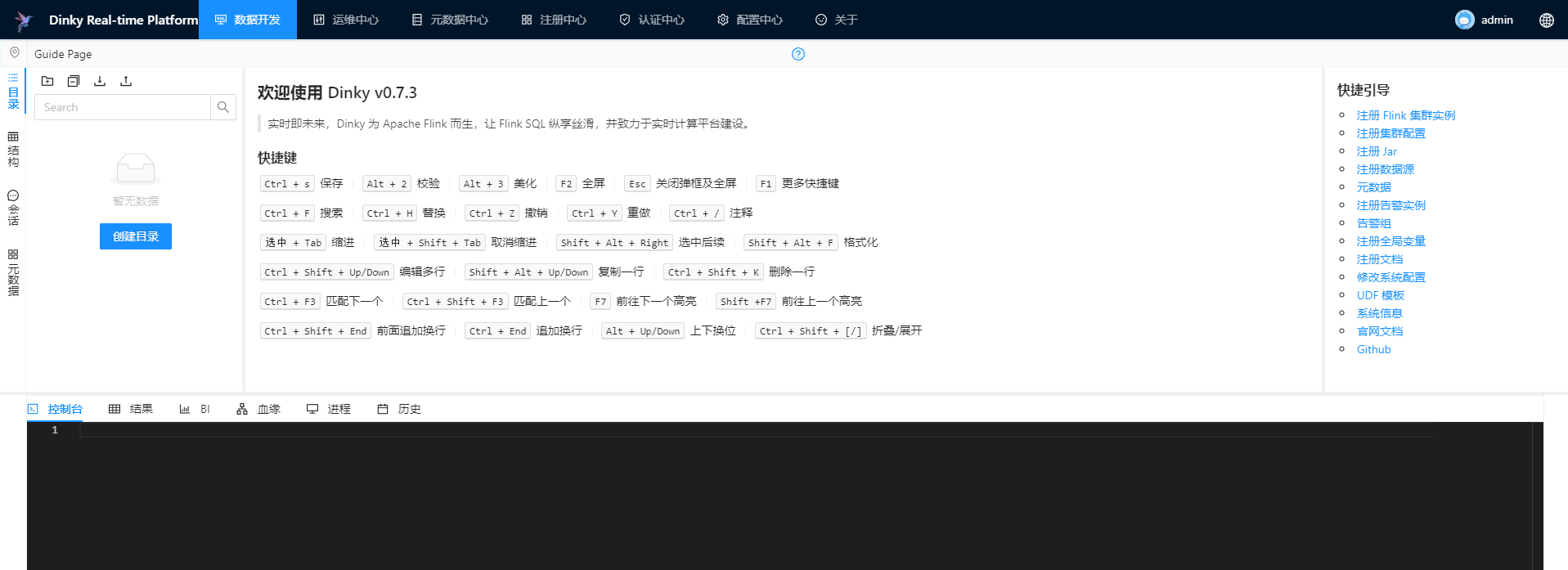
Task: Open the 运维中心 menu
Action: (346, 20)
